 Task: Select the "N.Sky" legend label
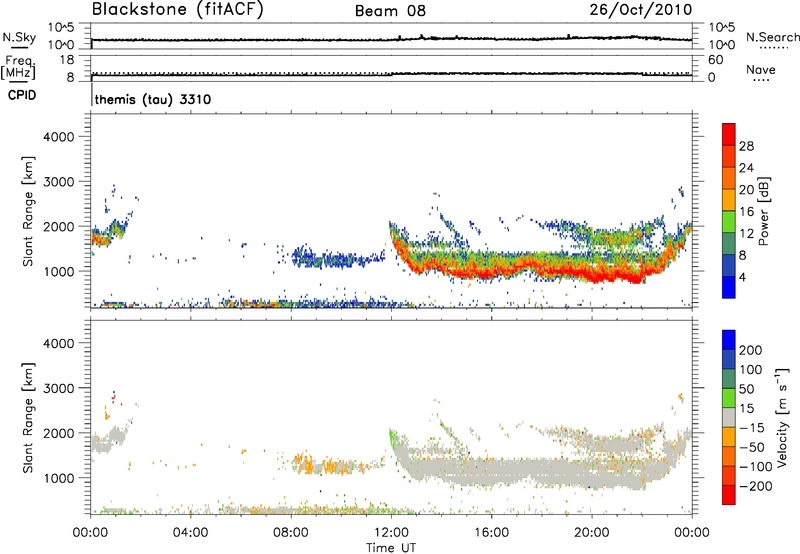19,37
